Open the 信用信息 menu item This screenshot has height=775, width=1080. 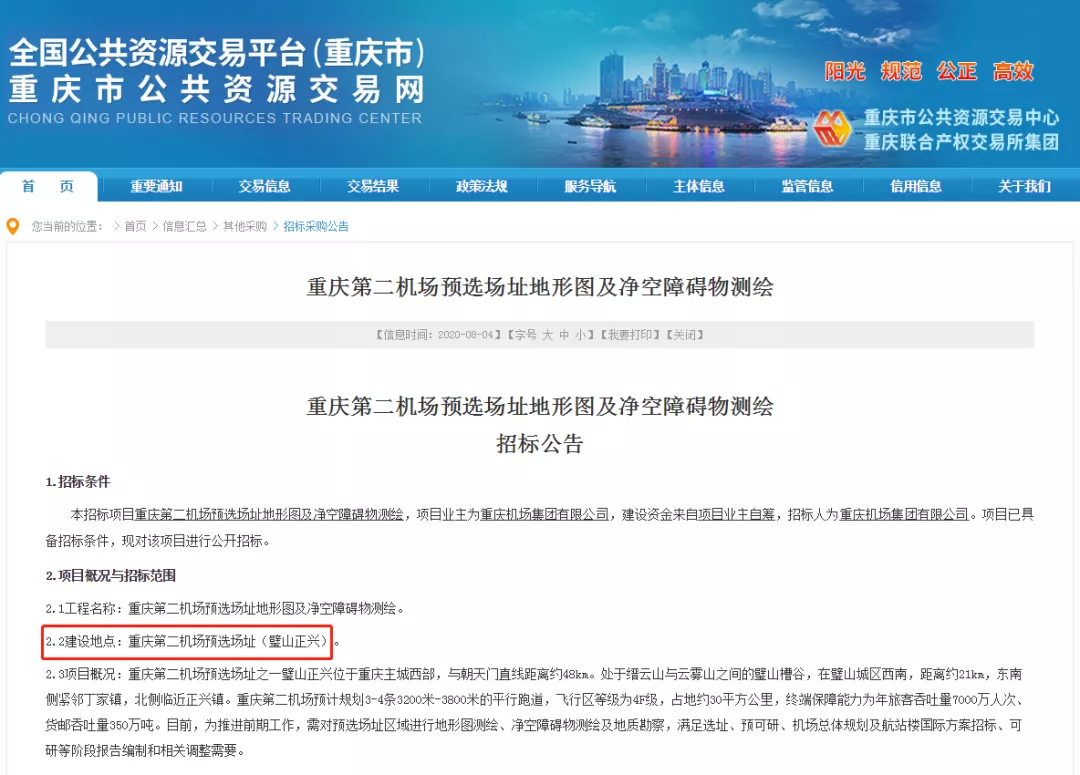pyautogui.click(x=915, y=186)
